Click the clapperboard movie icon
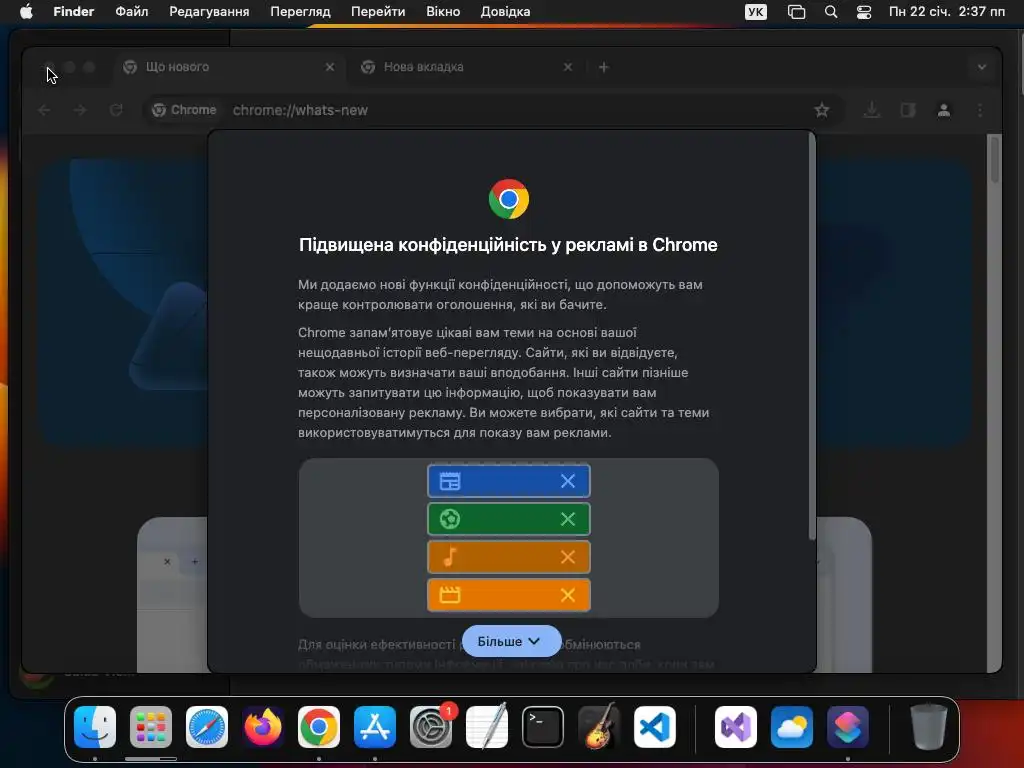Screen dimensions: 1024x768 click(x=450, y=595)
